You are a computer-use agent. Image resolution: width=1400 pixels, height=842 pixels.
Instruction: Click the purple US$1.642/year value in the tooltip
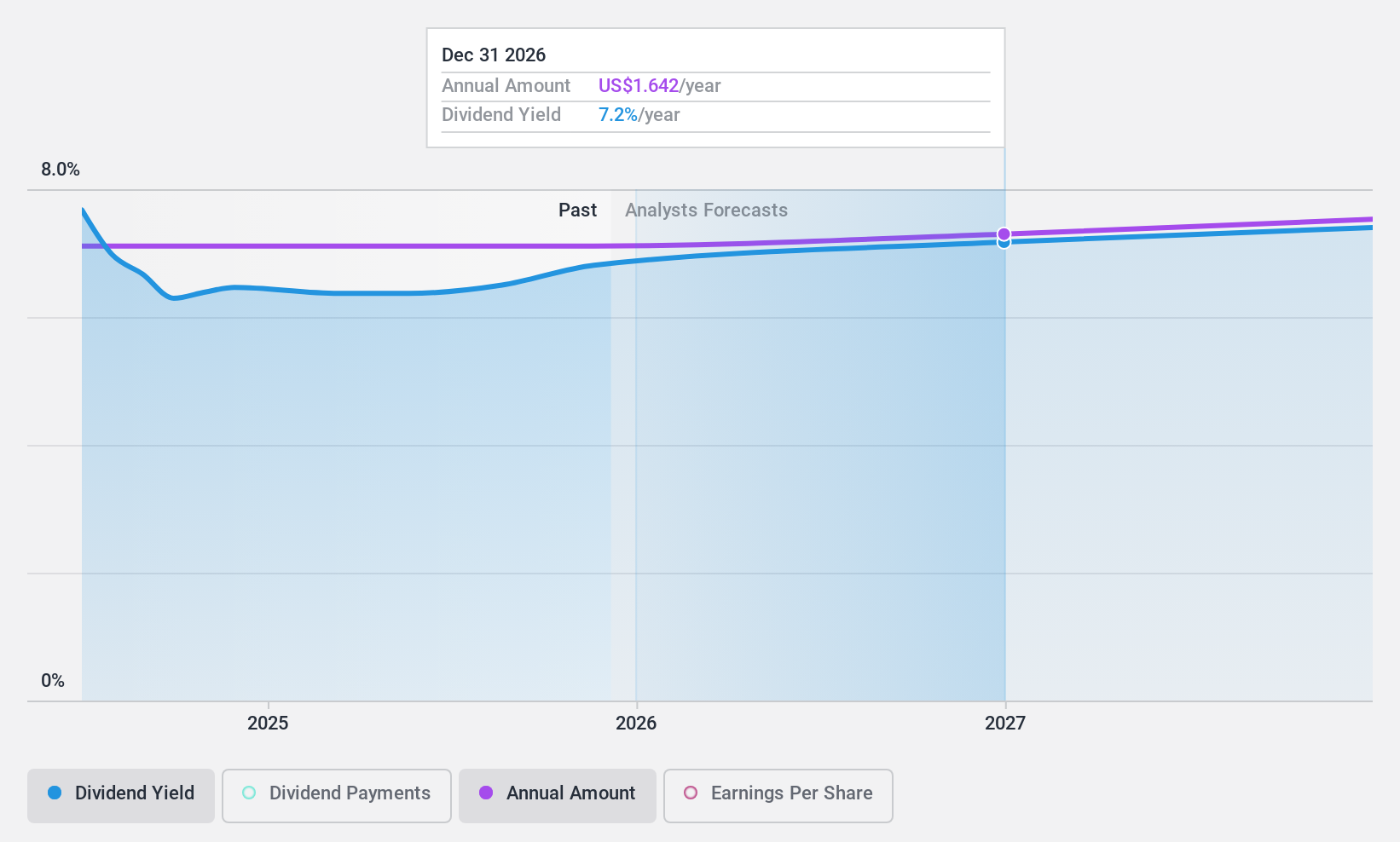(639, 85)
